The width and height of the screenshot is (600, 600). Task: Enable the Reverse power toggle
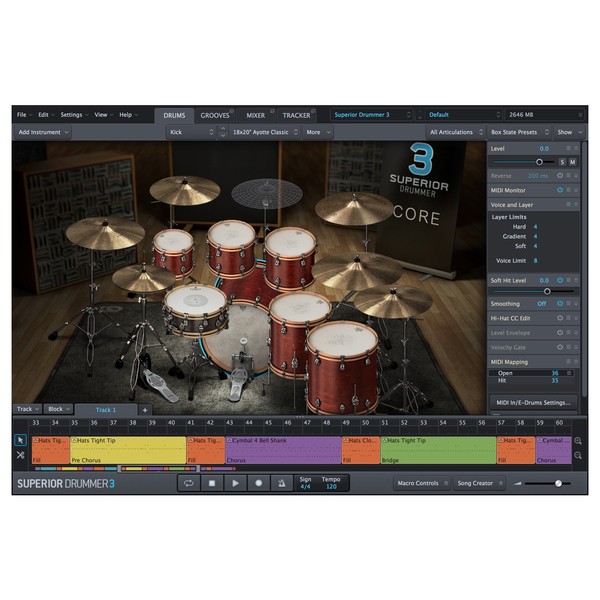(x=560, y=176)
